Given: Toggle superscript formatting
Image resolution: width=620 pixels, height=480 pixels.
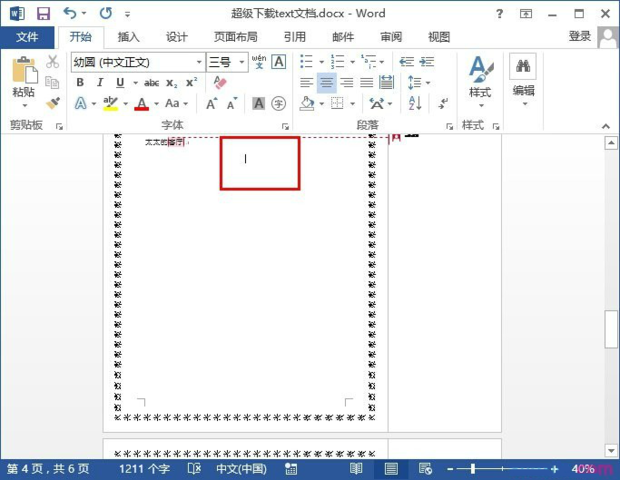Looking at the screenshot, I should (191, 82).
